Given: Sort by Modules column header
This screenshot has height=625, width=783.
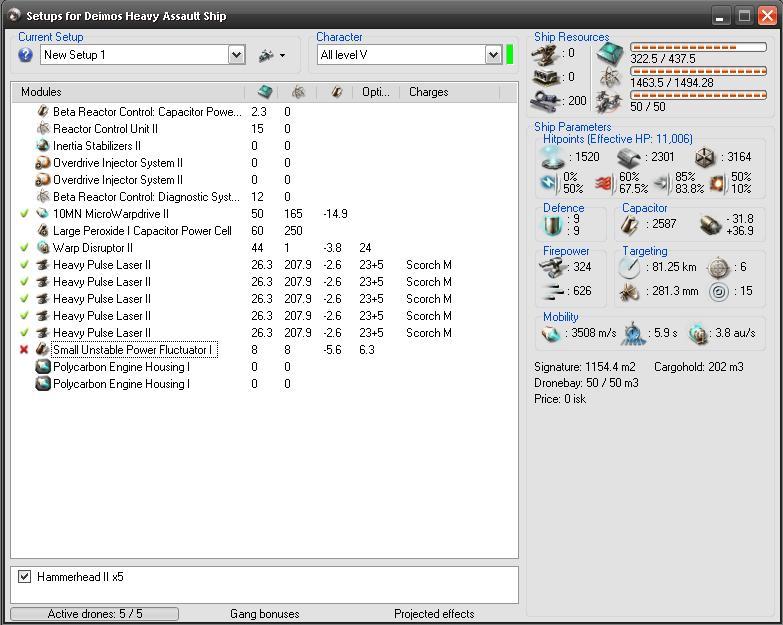Looking at the screenshot, I should pos(128,92).
